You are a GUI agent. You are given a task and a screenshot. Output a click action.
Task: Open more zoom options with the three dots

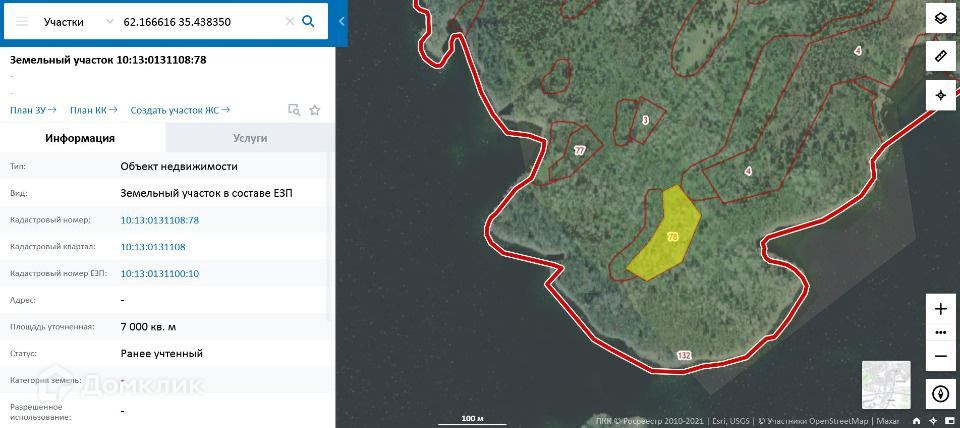click(x=941, y=332)
